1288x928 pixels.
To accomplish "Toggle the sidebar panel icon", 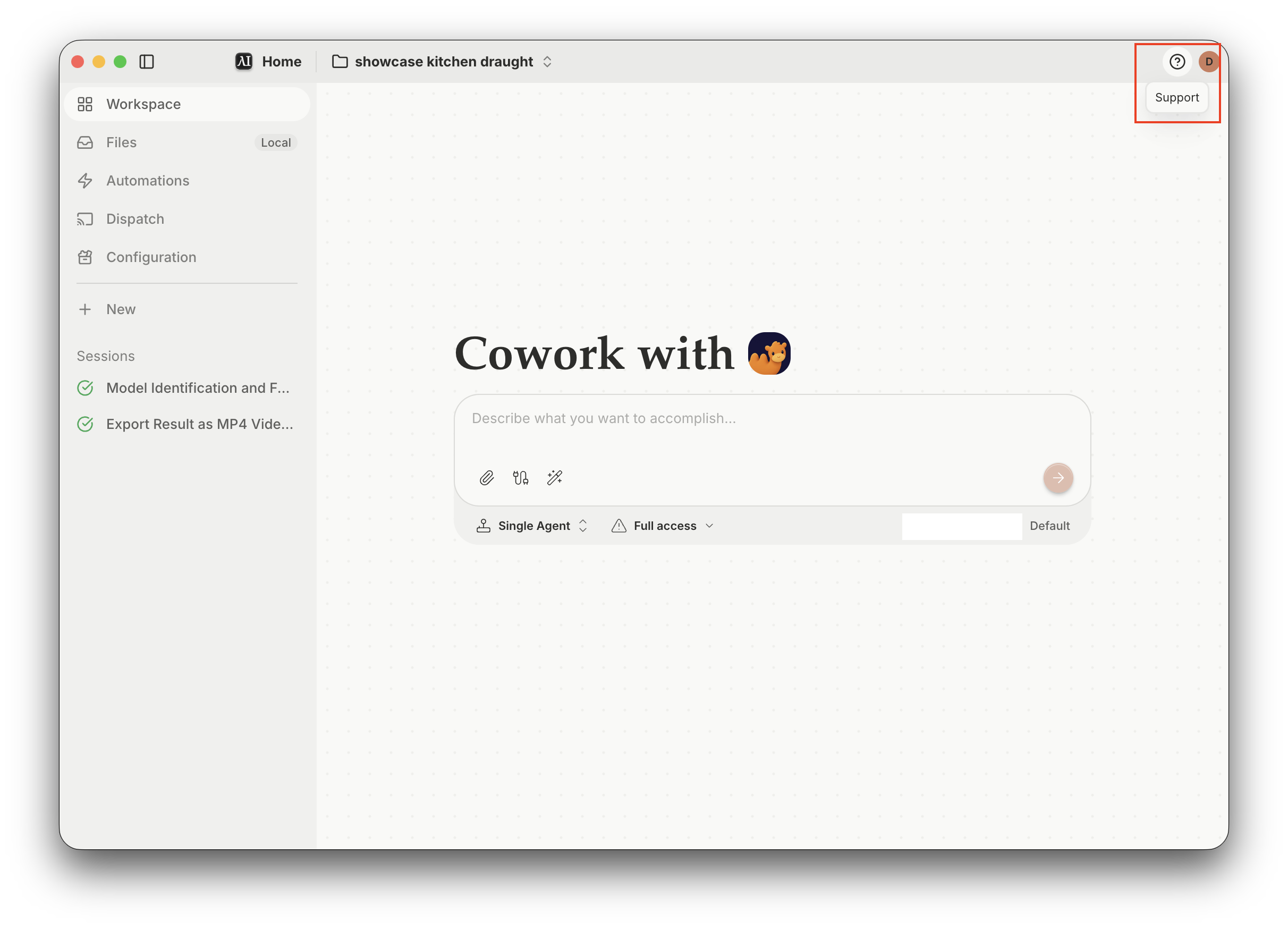I will (x=147, y=61).
